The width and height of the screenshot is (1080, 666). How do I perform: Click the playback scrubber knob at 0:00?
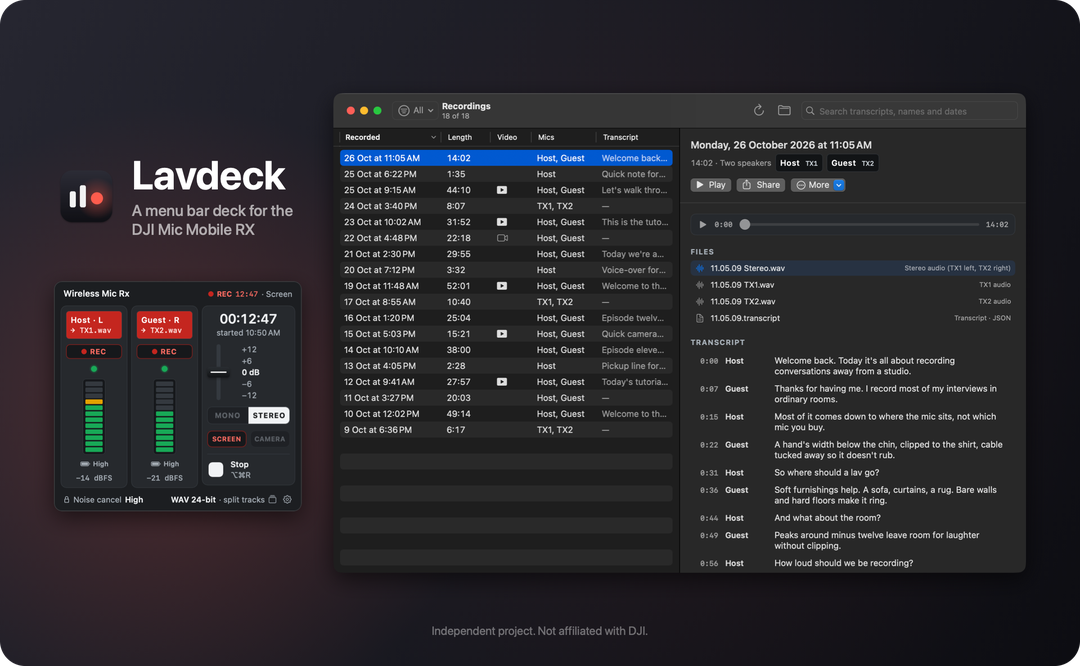coord(745,225)
